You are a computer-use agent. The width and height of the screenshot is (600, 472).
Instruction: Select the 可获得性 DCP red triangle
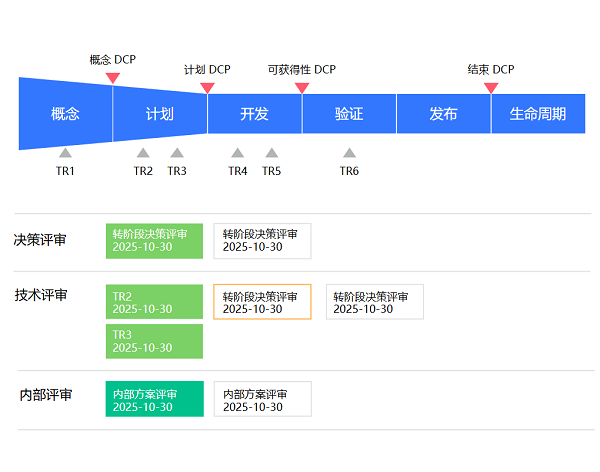(x=302, y=88)
